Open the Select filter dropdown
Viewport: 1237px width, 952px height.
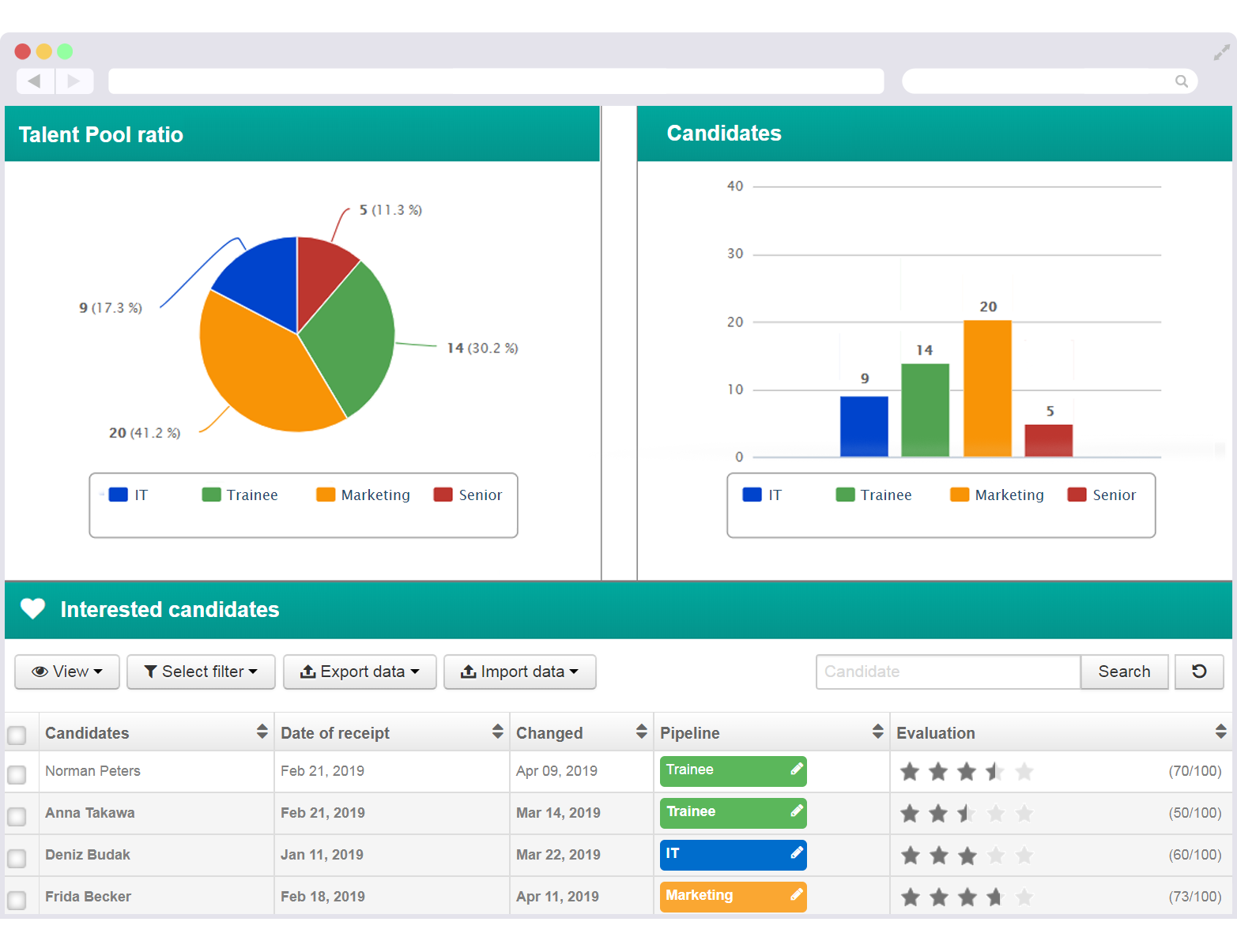click(x=201, y=672)
